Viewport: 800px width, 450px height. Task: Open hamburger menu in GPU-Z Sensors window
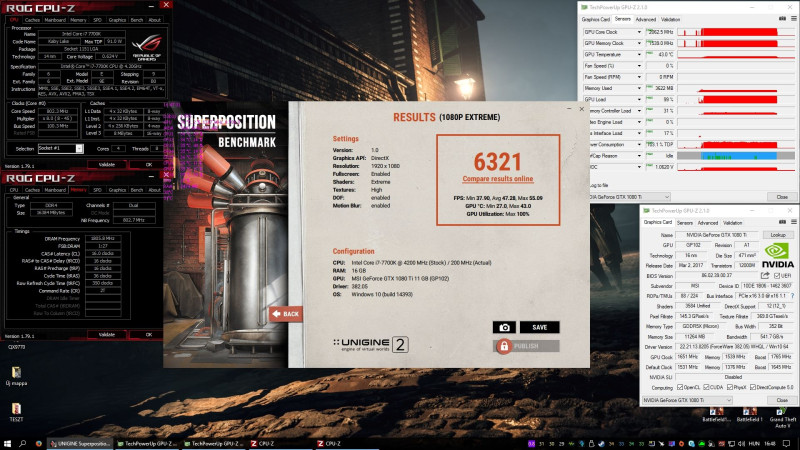(x=794, y=19)
